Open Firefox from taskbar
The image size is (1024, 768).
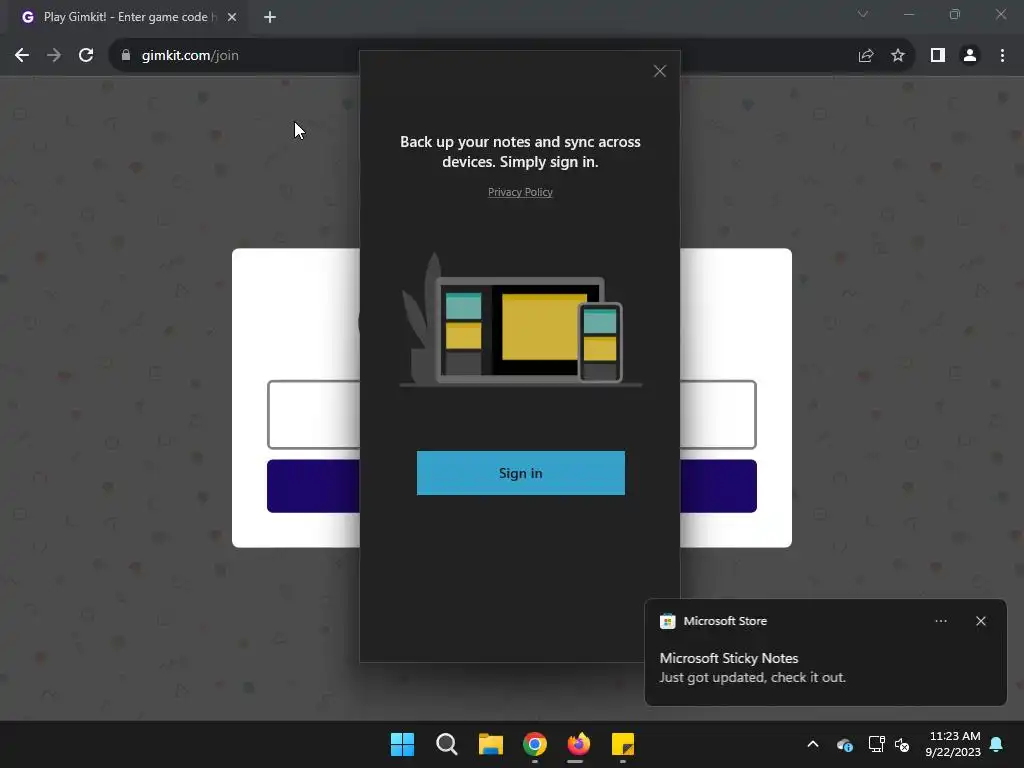(x=579, y=744)
